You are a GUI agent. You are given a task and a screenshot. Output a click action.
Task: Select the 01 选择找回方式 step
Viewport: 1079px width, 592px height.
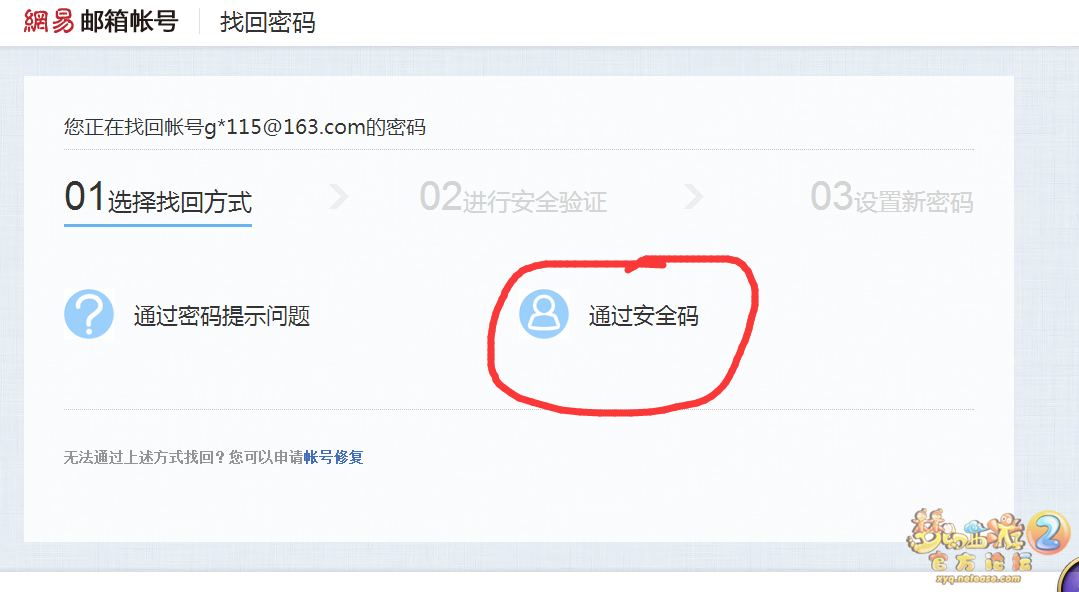pyautogui.click(x=158, y=198)
